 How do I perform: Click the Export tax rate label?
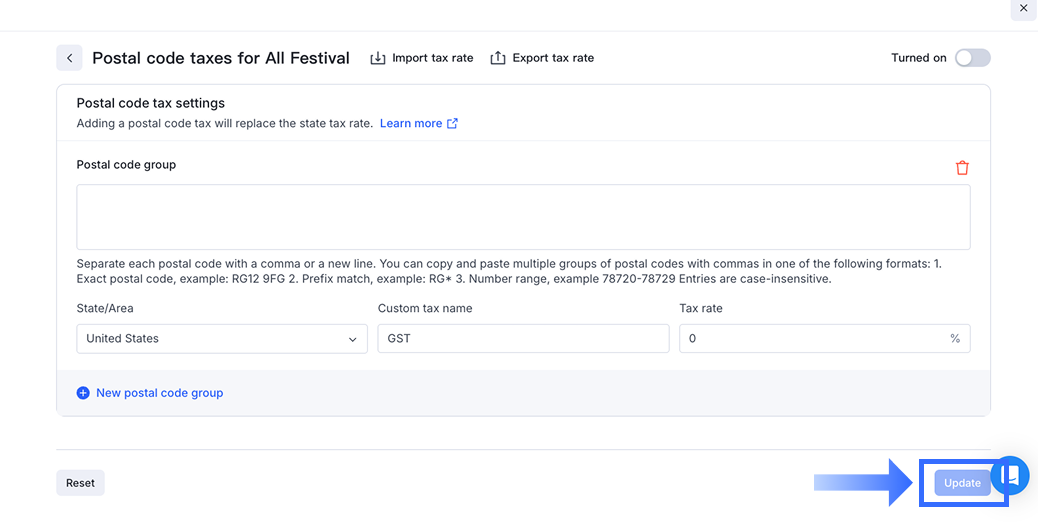[x=553, y=58]
